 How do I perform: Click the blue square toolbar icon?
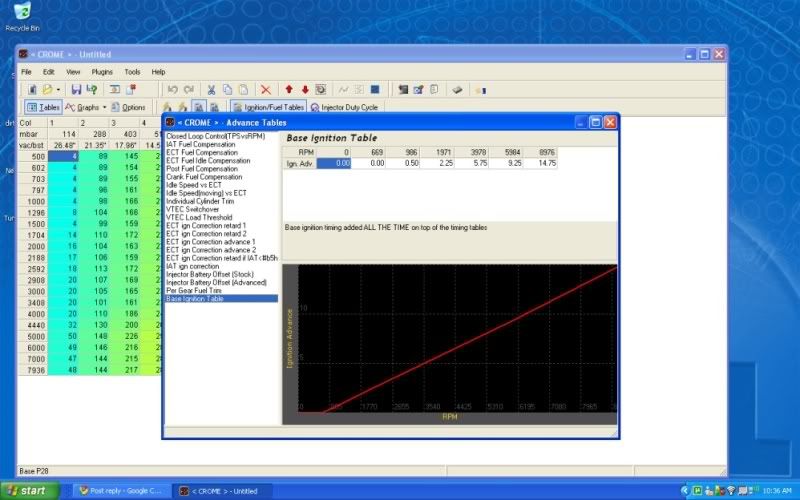375,90
